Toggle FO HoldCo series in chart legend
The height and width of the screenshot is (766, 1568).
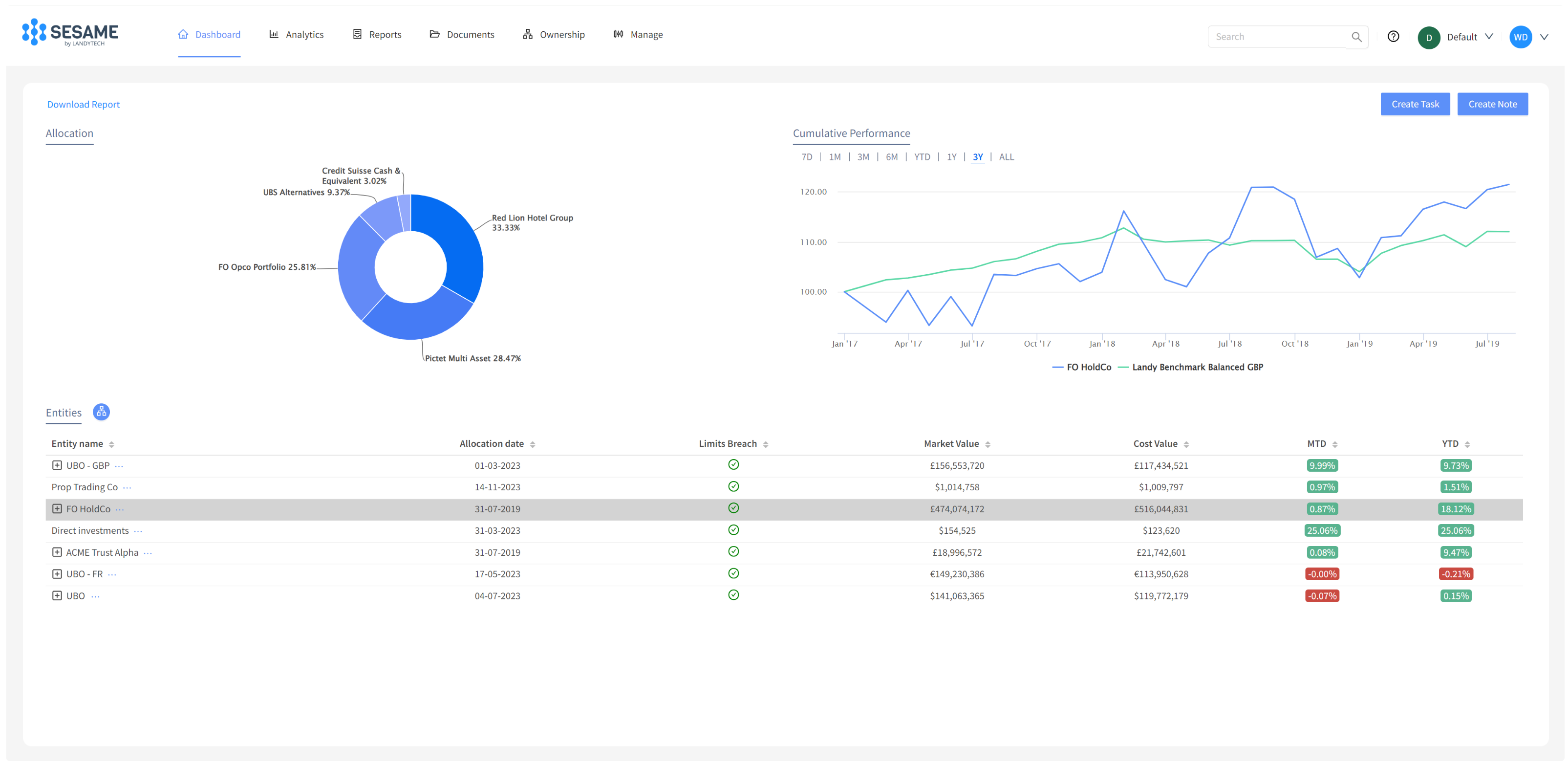coord(1082,367)
